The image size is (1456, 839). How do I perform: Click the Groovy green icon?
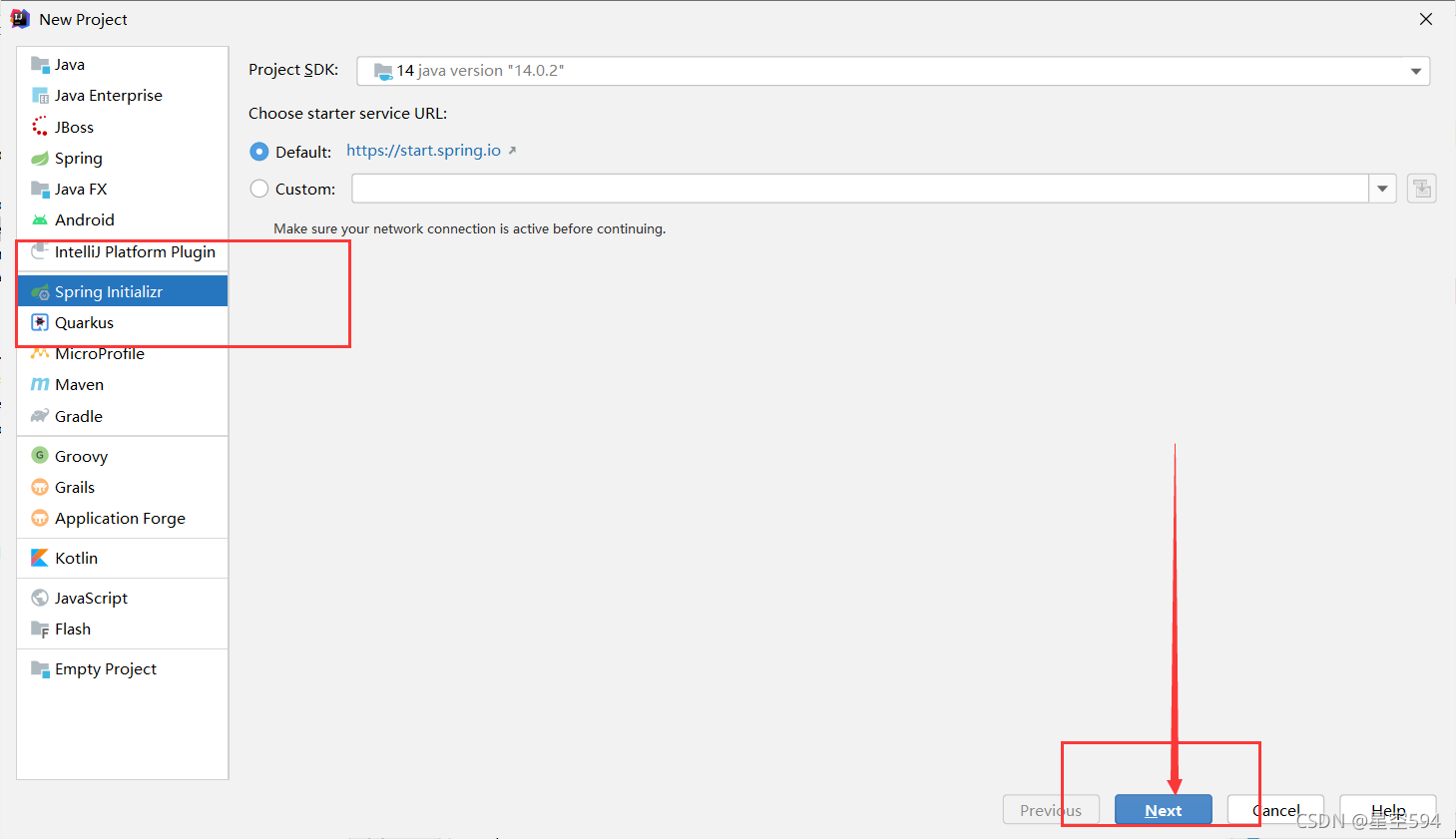(40, 456)
